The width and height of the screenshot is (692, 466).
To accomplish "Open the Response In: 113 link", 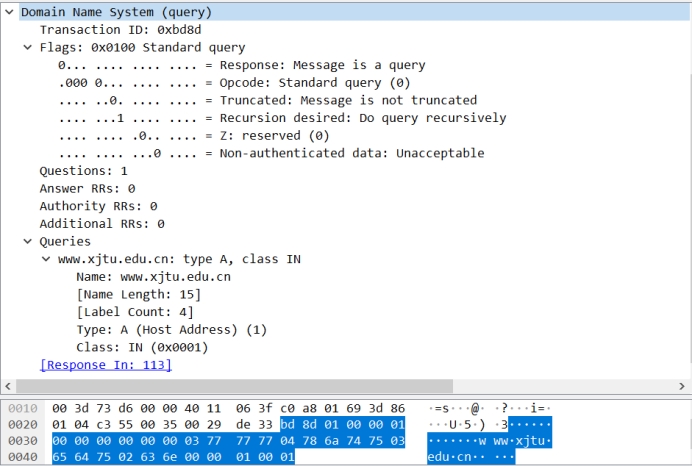I will pos(105,365).
